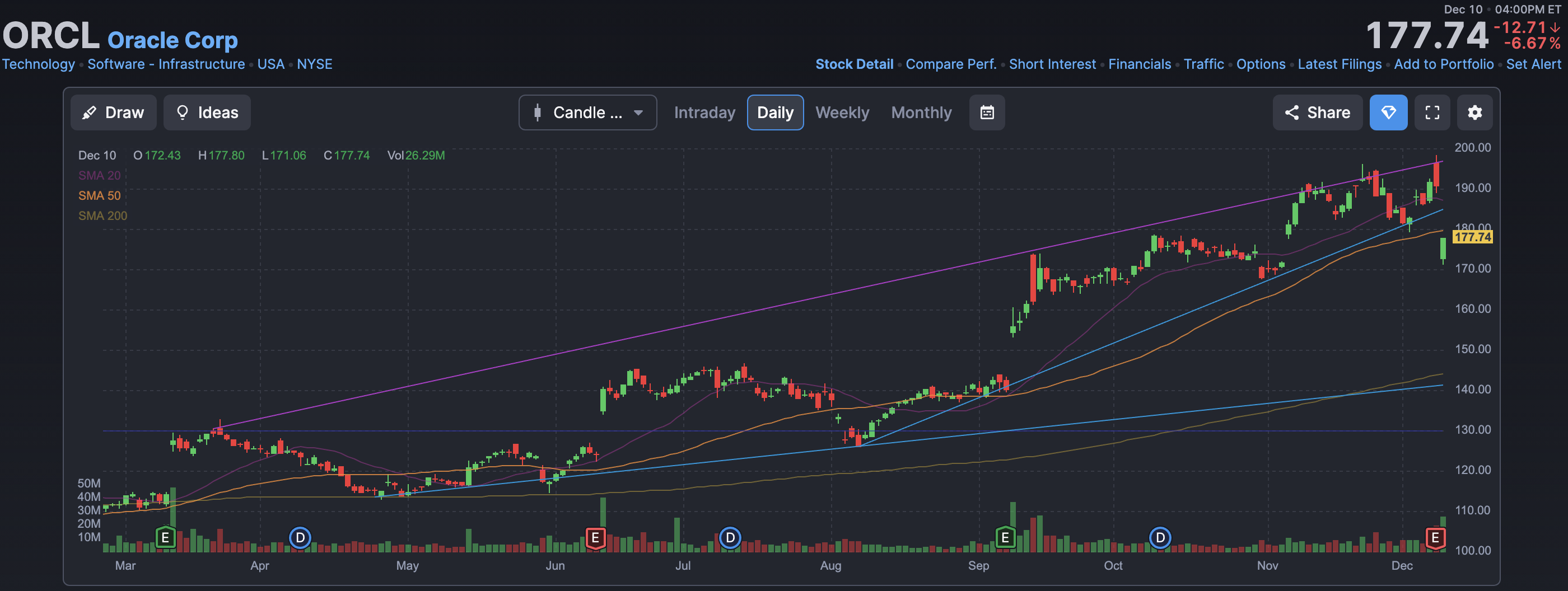Viewport: 1568px width, 591px height.
Task: Click the June earnings E marker
Action: pos(595,538)
